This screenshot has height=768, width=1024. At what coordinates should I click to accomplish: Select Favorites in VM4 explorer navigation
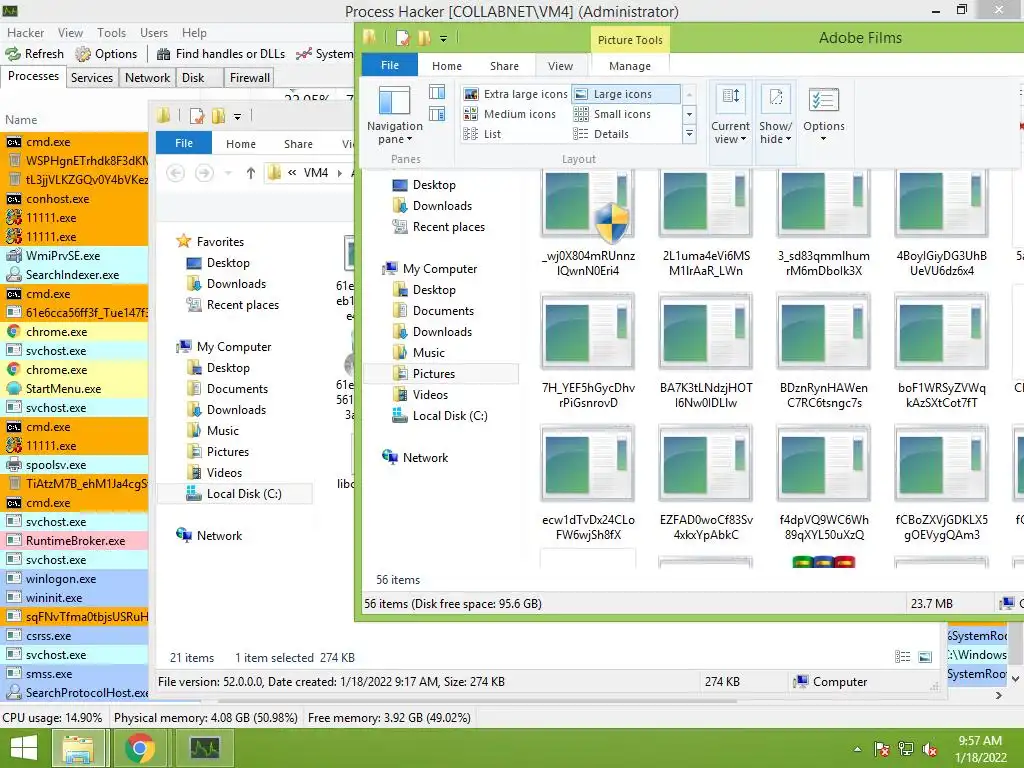point(210,242)
